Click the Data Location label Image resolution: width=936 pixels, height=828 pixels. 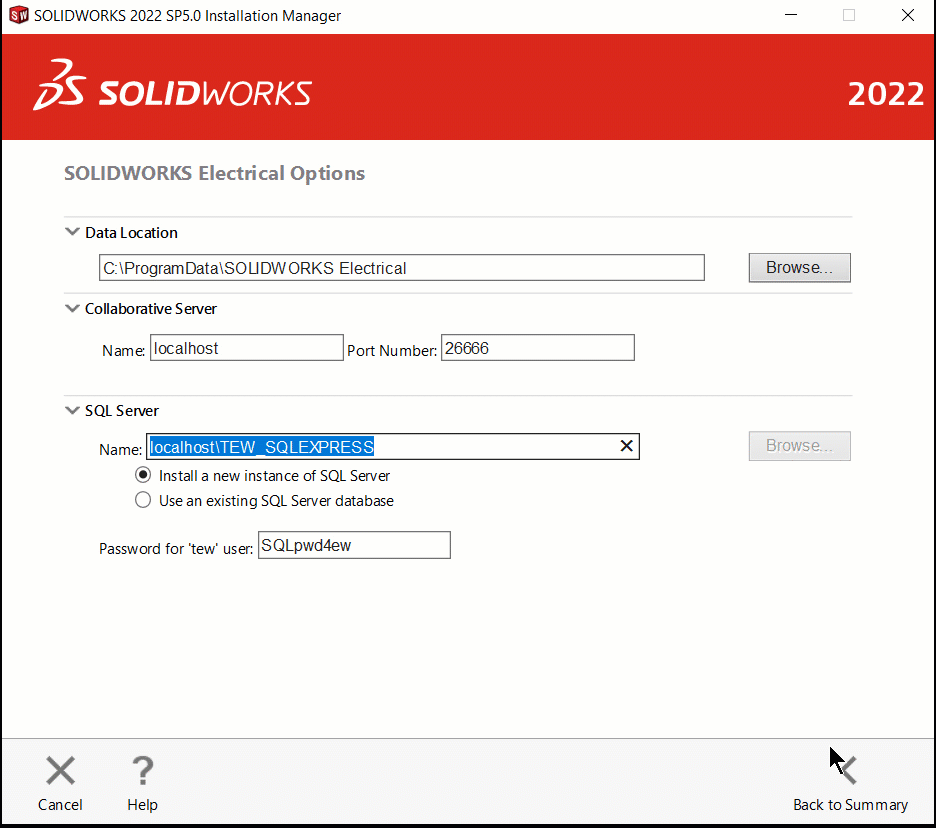[131, 233]
